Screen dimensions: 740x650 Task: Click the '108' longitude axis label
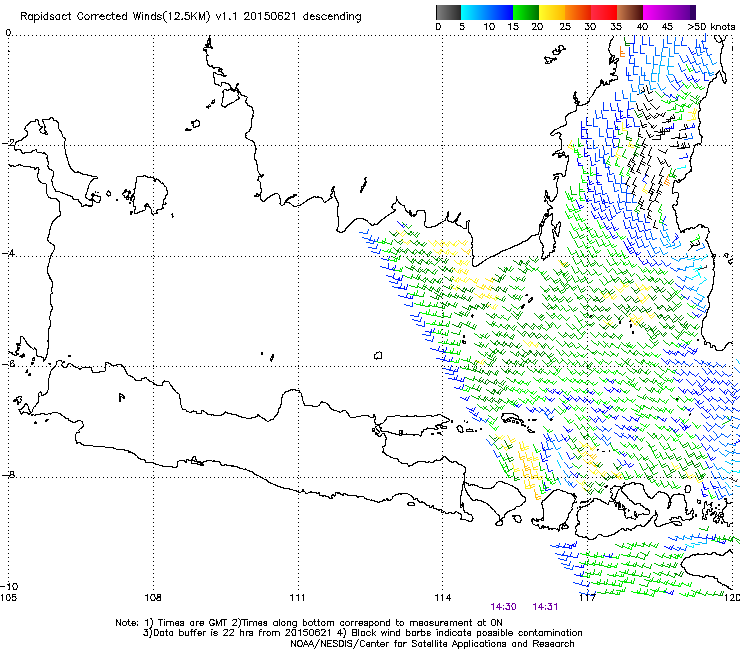click(153, 598)
